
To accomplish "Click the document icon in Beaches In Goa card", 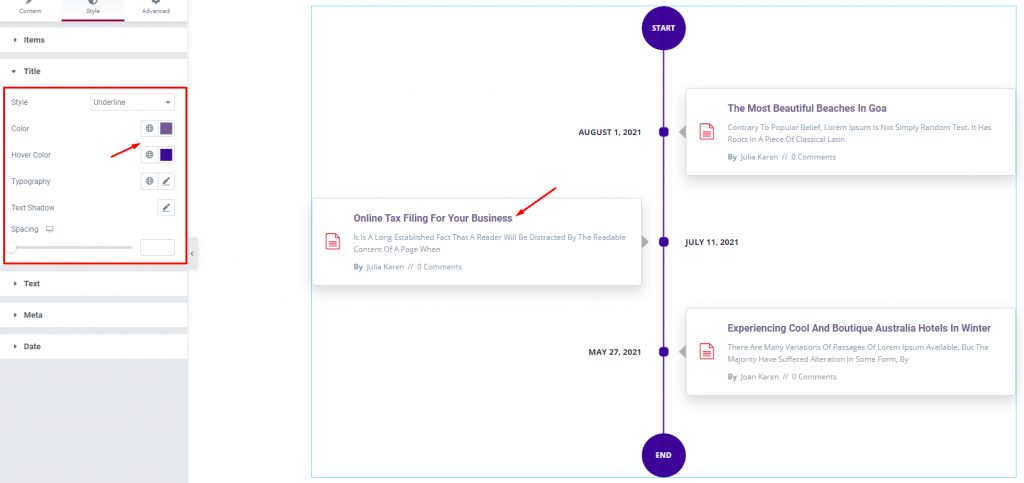I will (707, 131).
